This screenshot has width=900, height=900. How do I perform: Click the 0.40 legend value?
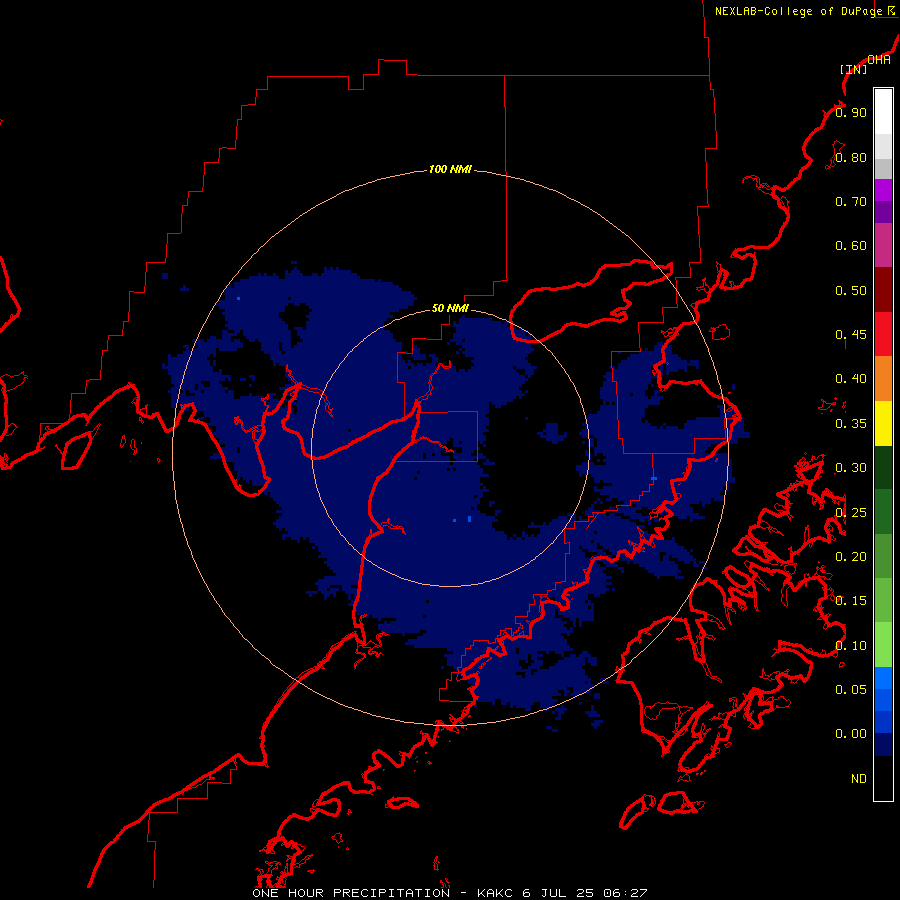tap(851, 379)
